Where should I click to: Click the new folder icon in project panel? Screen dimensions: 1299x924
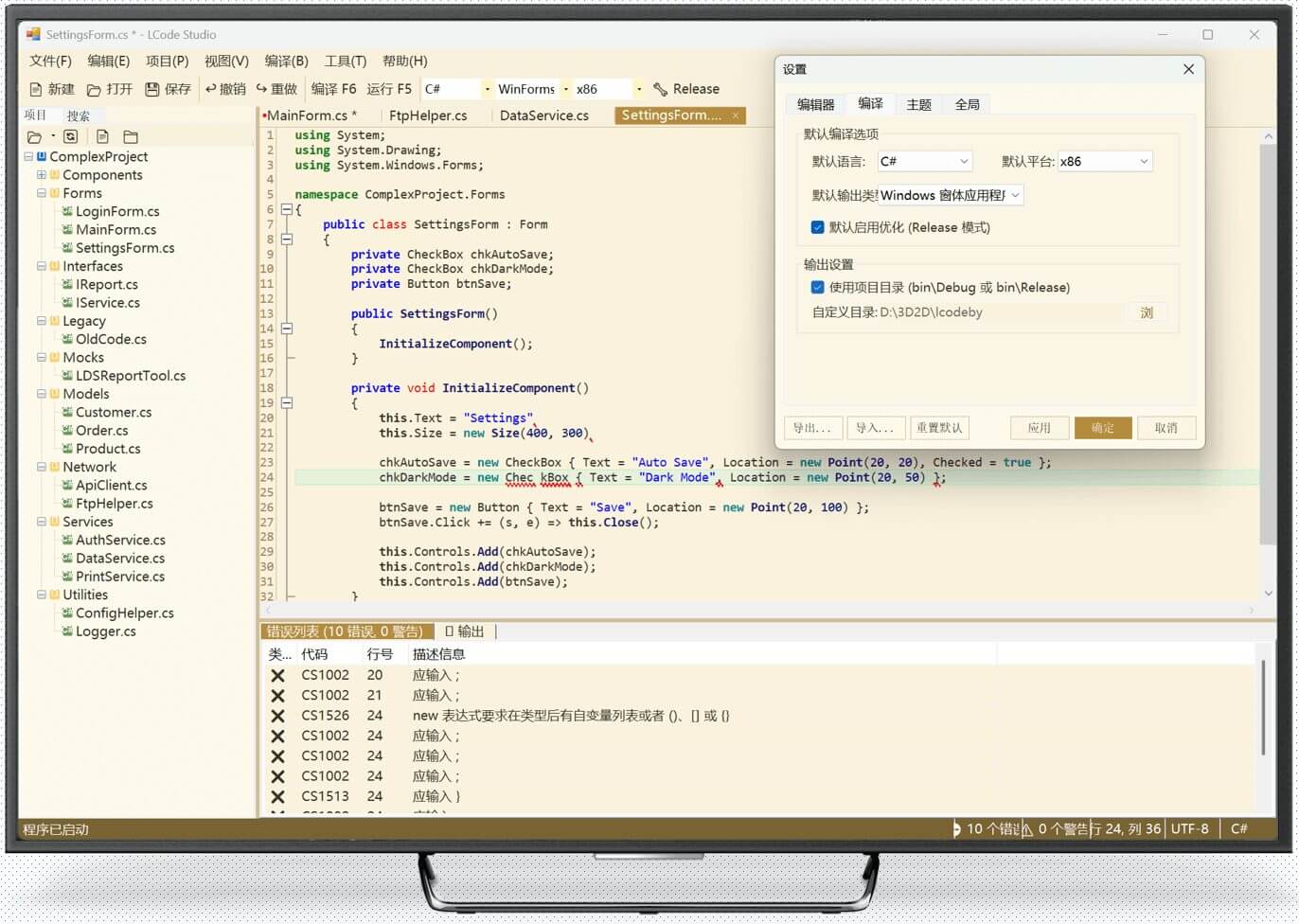pos(131,136)
